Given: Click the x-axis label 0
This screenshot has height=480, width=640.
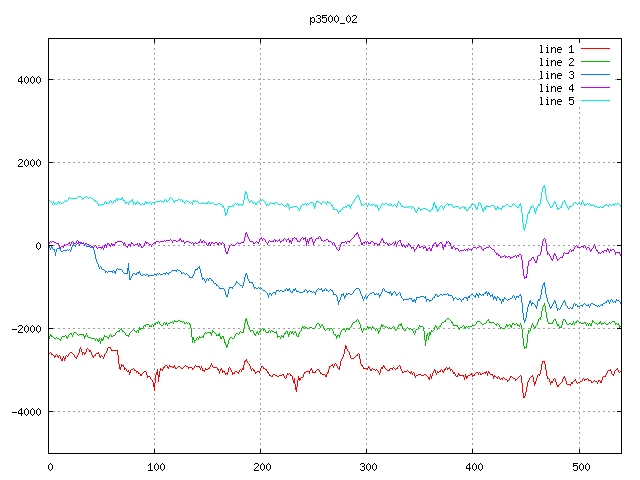Looking at the screenshot, I should [x=50, y=467].
